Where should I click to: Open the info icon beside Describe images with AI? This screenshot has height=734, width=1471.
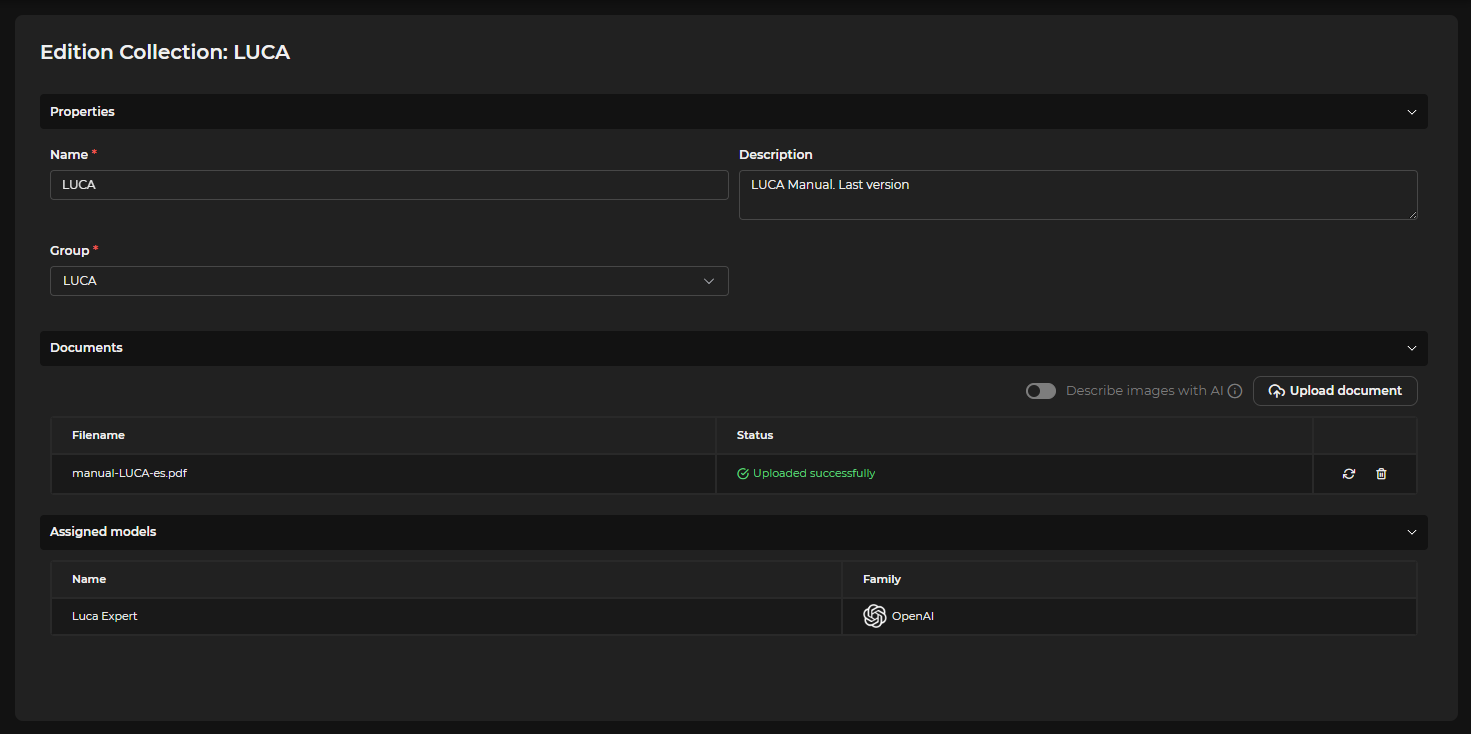(x=1235, y=391)
